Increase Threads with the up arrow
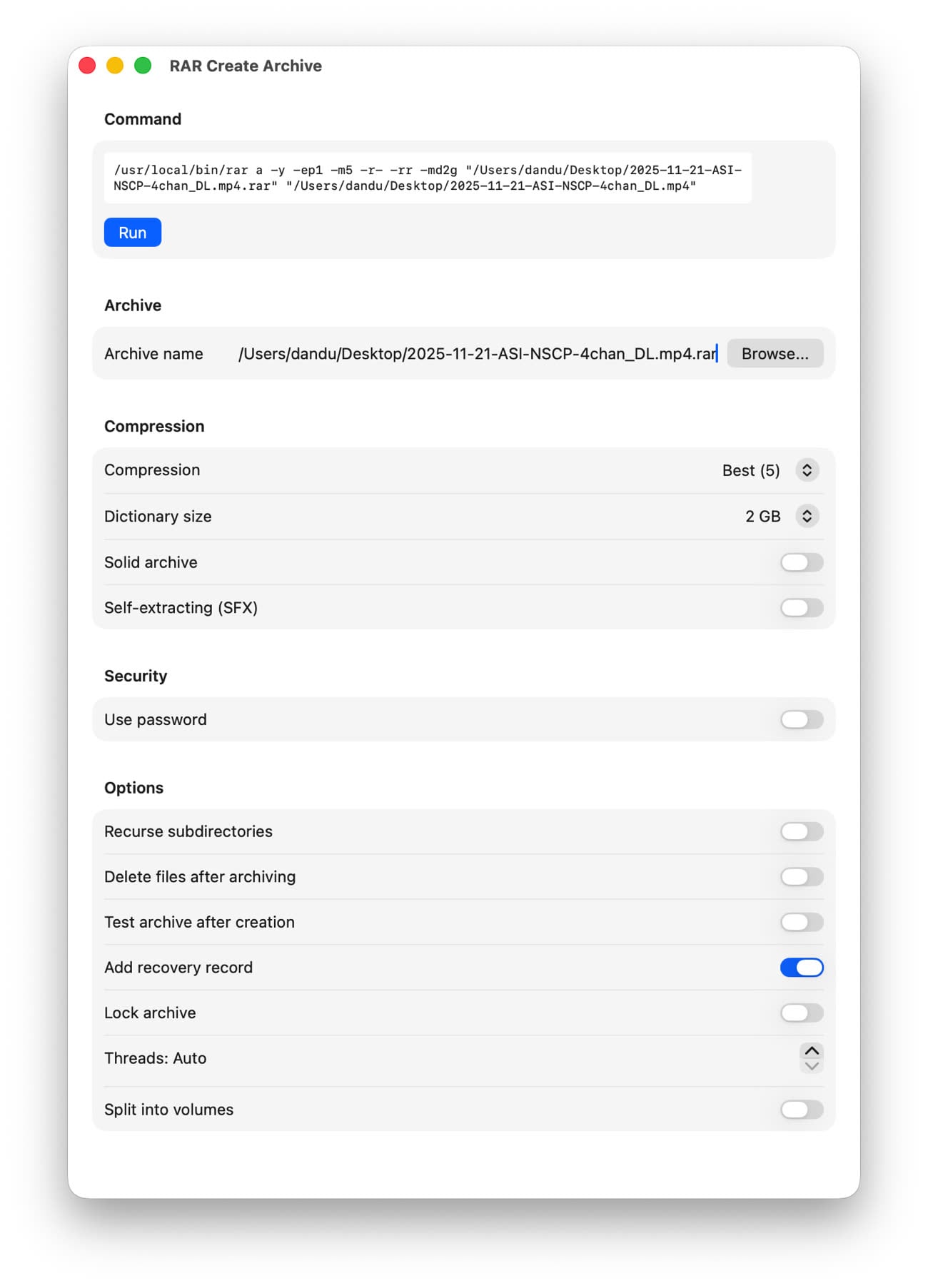 tap(812, 1051)
